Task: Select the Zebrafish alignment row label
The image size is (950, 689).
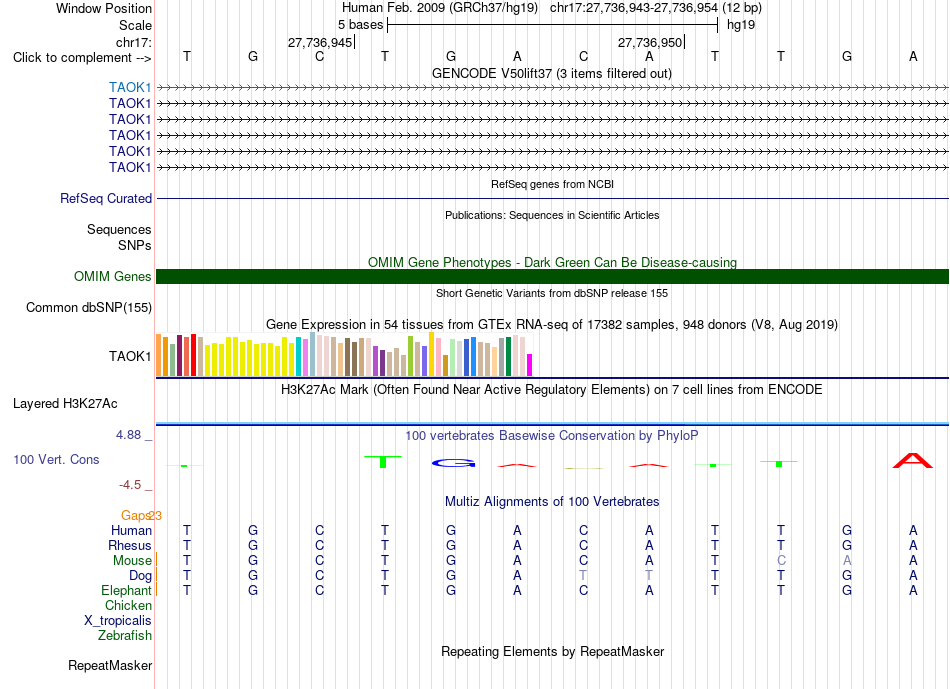Action: point(125,636)
